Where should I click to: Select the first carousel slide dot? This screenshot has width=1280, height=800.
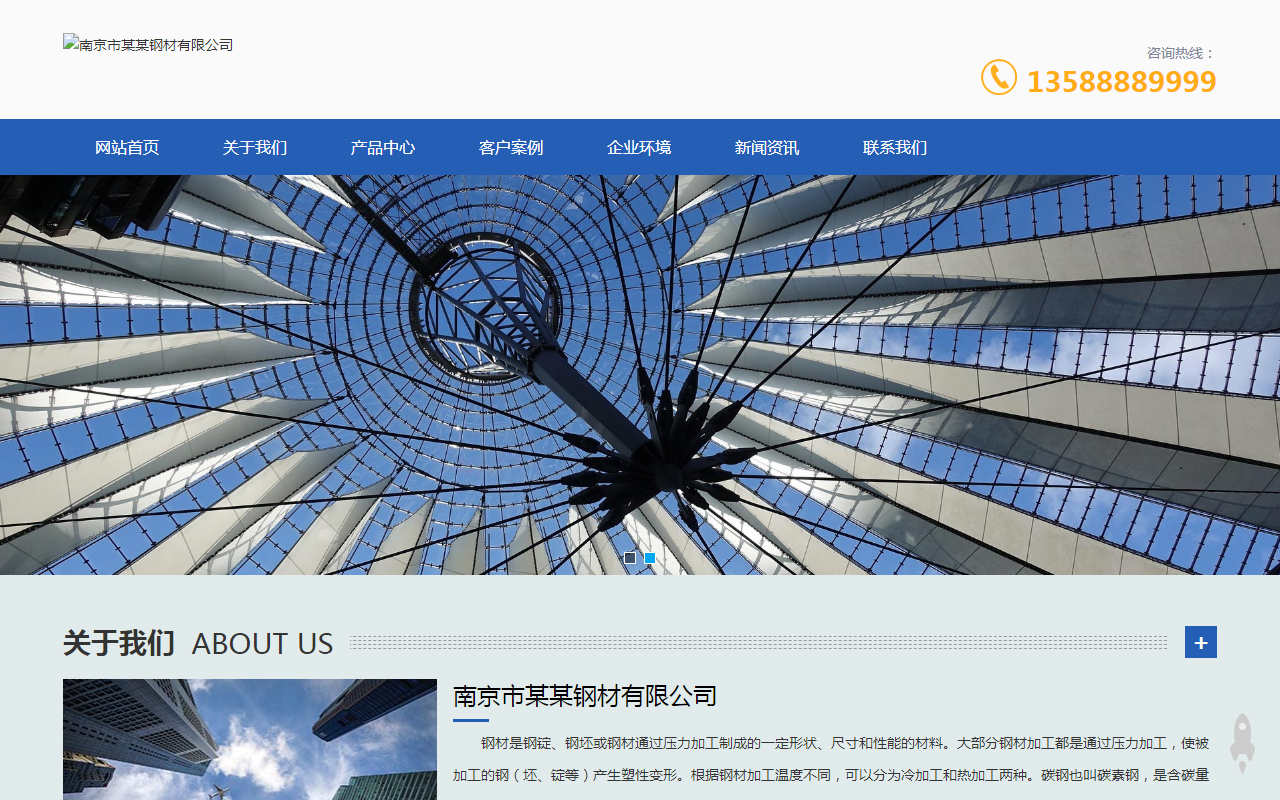tap(630, 558)
